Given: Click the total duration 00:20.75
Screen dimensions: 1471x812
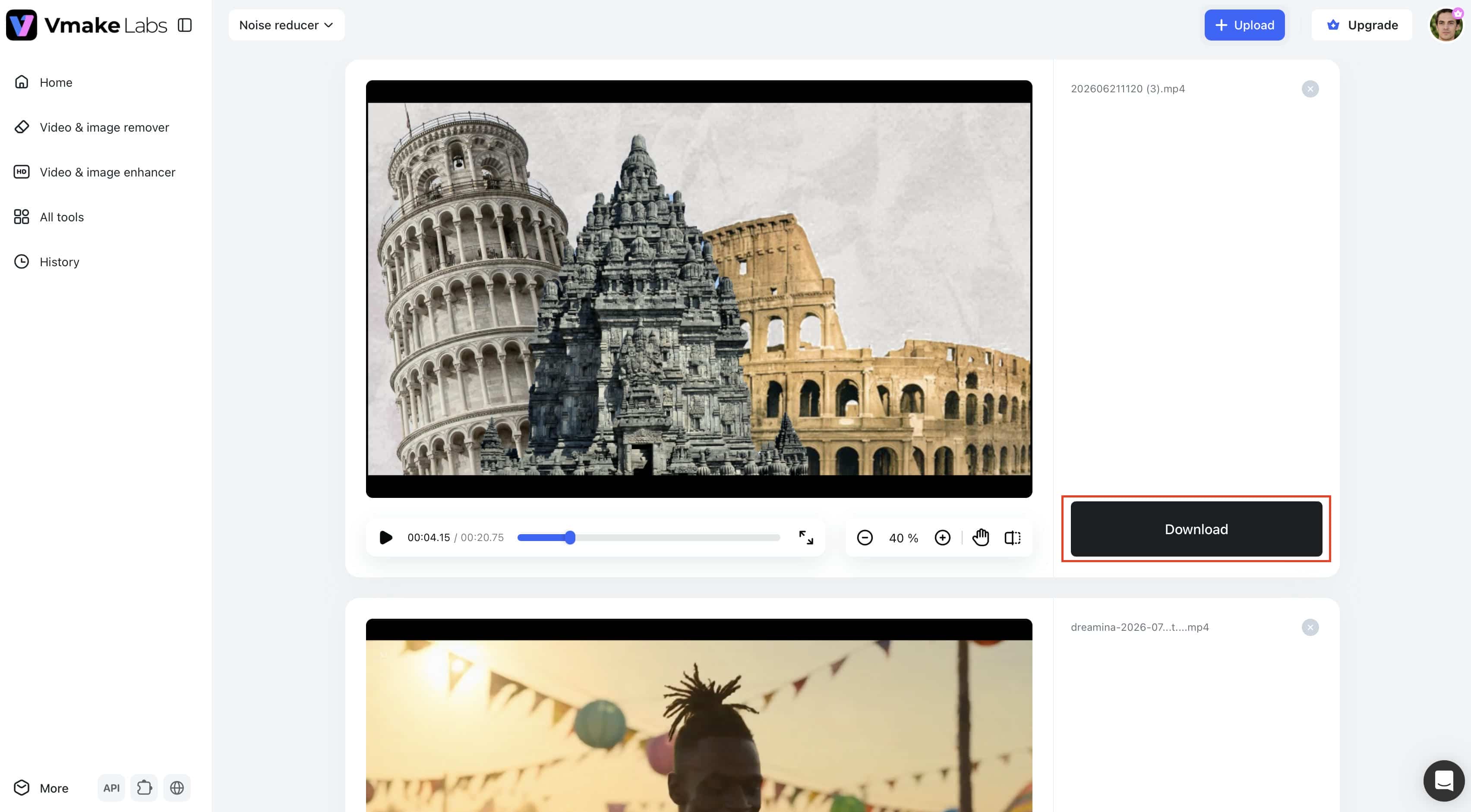Looking at the screenshot, I should (x=482, y=538).
